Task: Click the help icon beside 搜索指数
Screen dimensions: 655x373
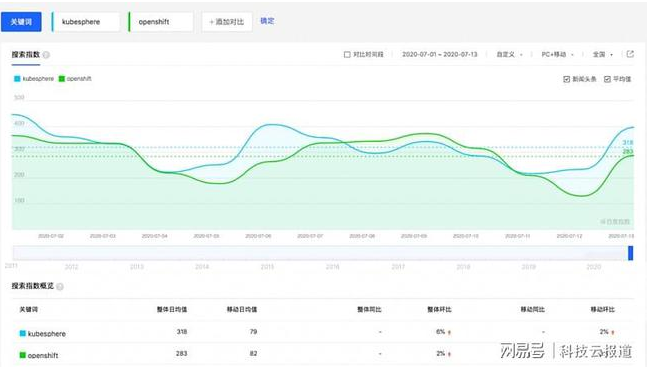Action: coord(46,55)
